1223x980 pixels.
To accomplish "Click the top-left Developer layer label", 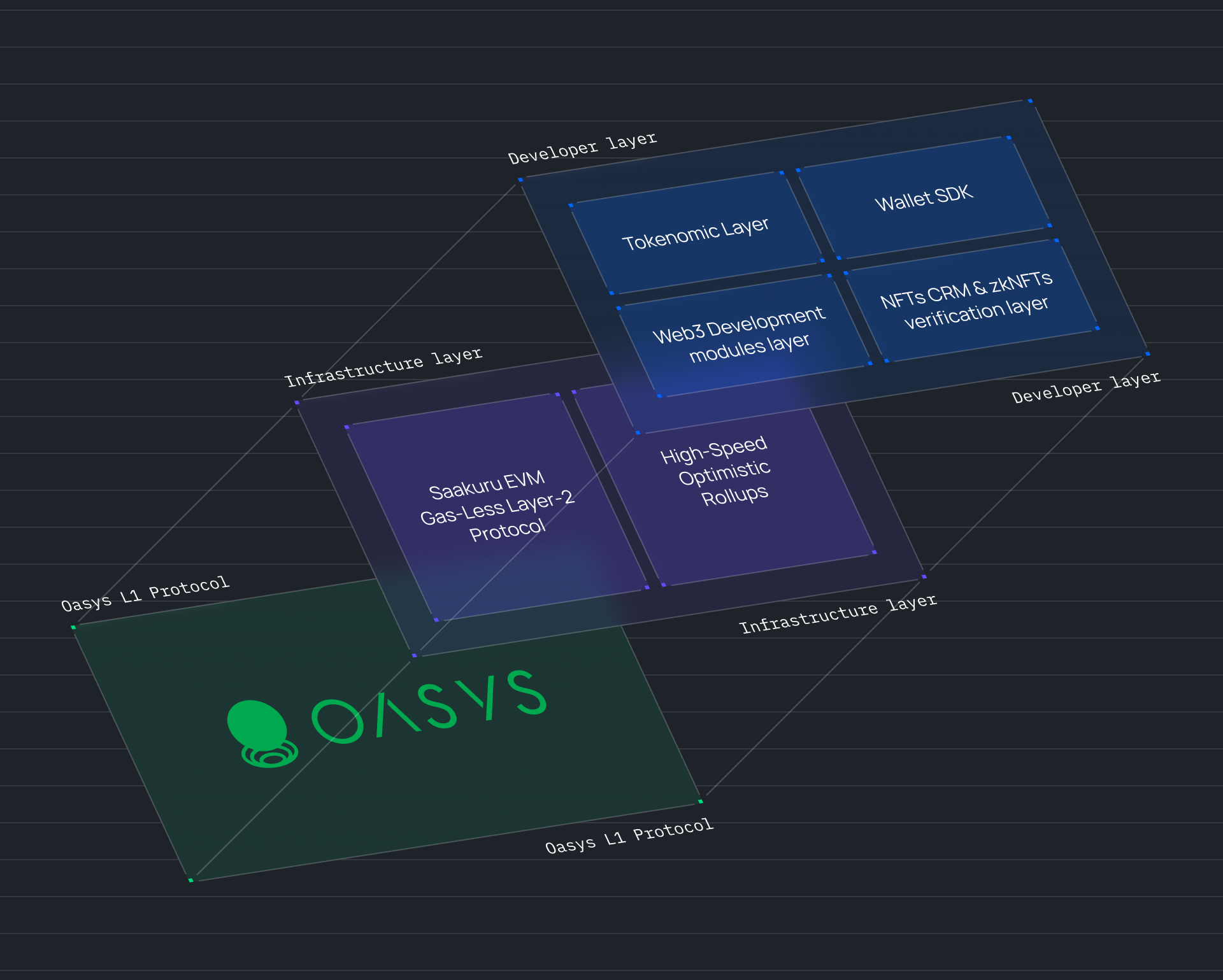I will [x=582, y=148].
